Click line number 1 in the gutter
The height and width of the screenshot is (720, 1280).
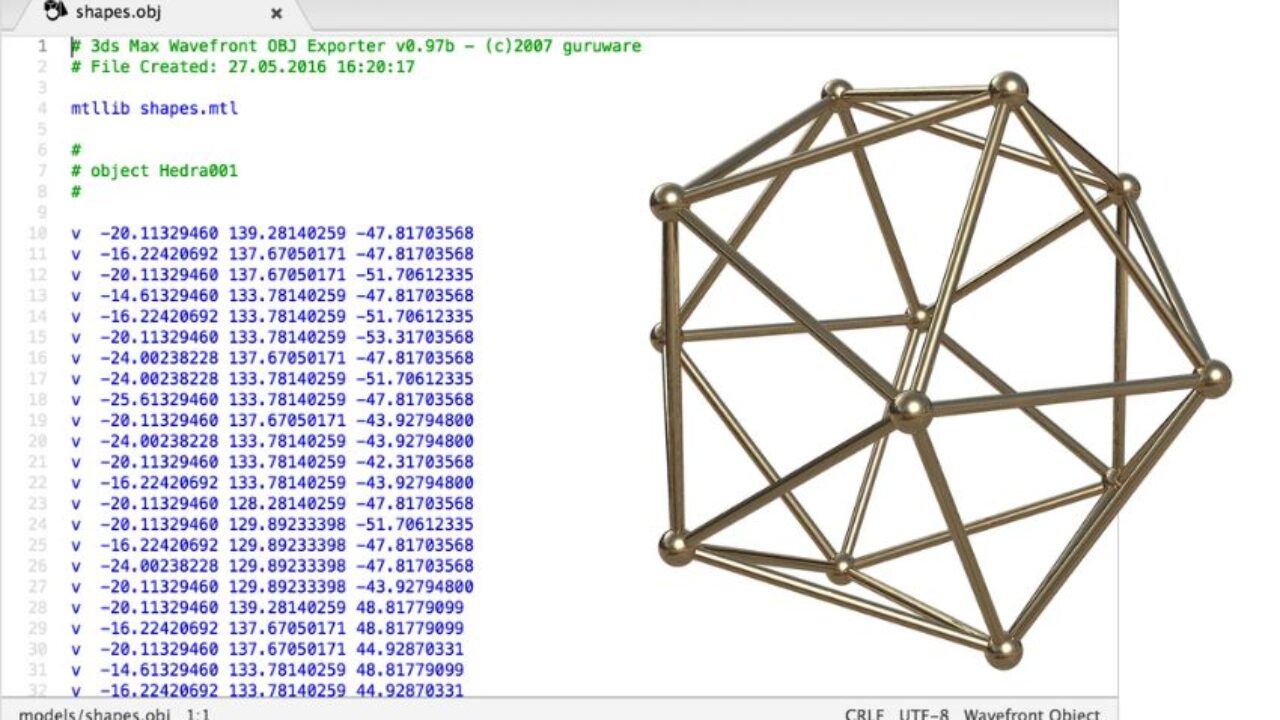click(41, 46)
